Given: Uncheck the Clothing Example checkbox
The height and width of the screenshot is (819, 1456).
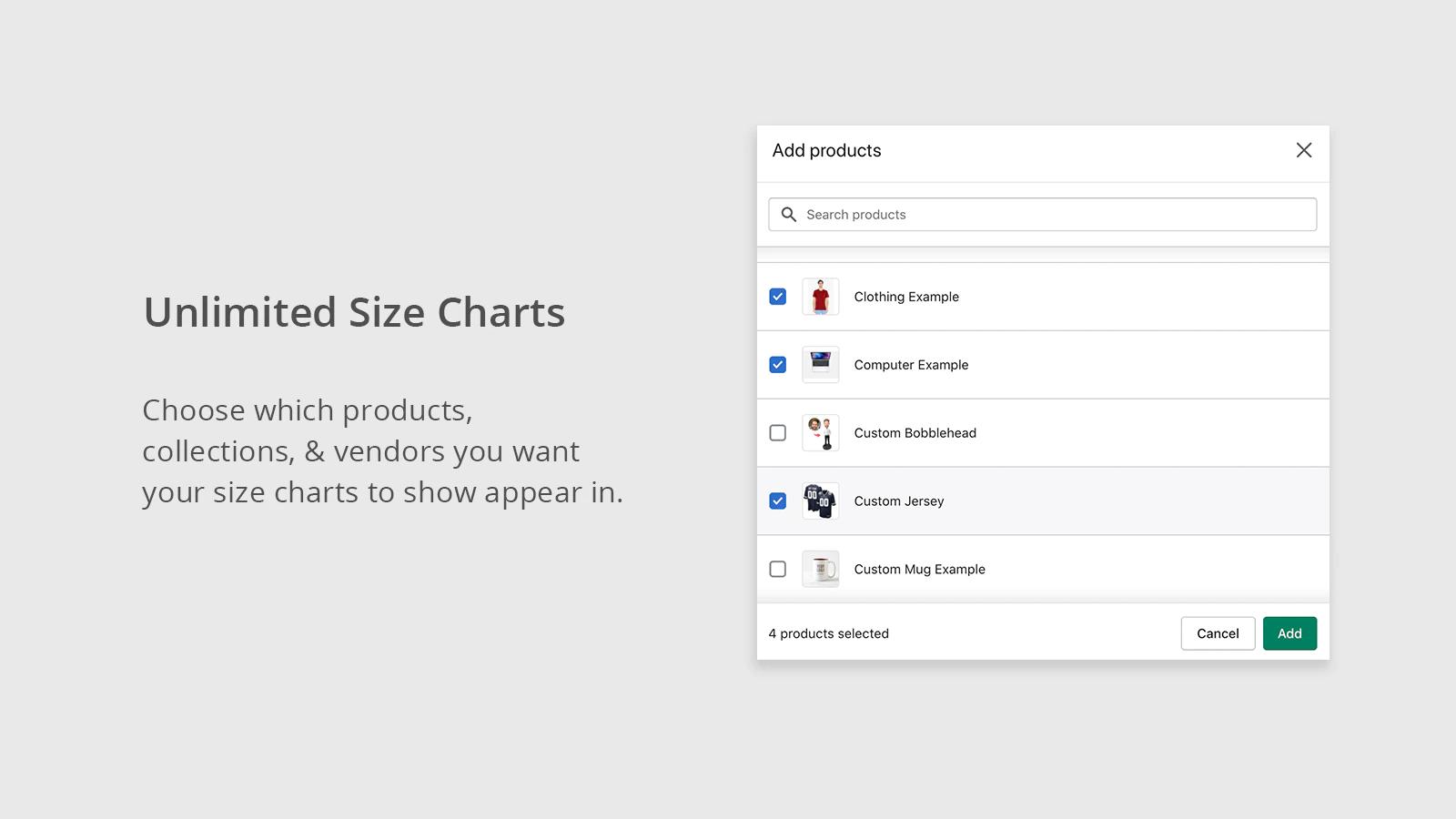Looking at the screenshot, I should (778, 297).
